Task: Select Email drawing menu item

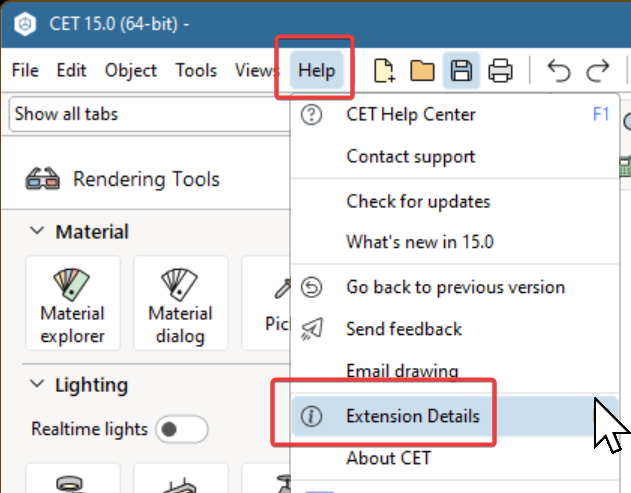Action: (455, 371)
